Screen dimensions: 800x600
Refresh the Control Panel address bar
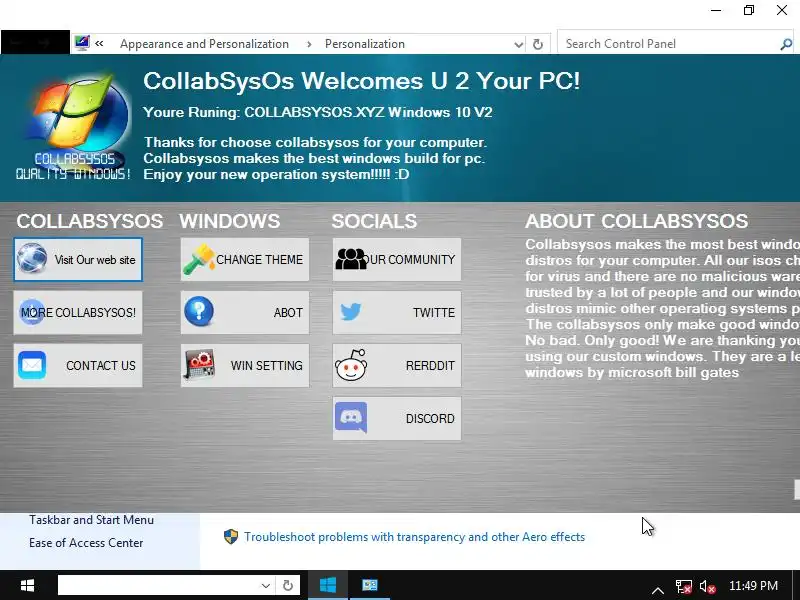pyautogui.click(x=538, y=44)
